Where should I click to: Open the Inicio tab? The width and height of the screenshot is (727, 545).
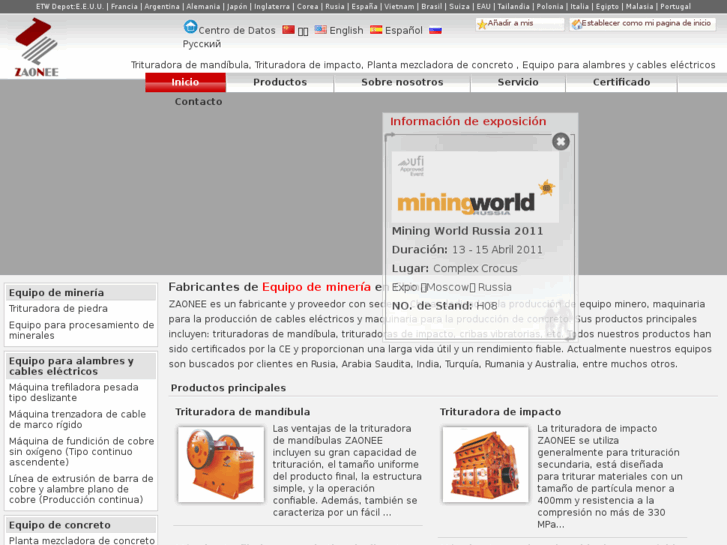click(x=185, y=82)
